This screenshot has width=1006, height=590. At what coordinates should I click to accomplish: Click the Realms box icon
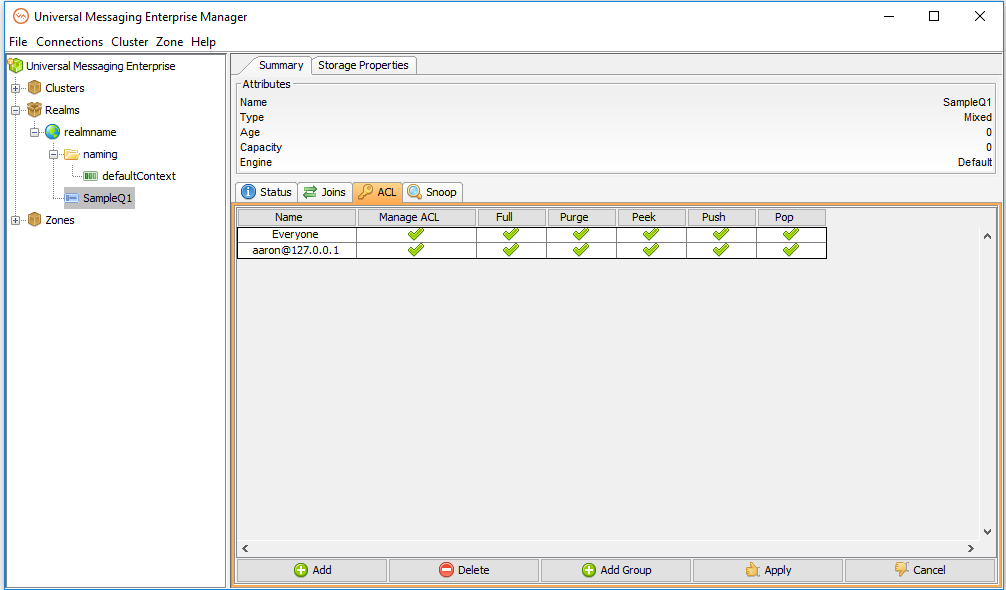pos(35,110)
